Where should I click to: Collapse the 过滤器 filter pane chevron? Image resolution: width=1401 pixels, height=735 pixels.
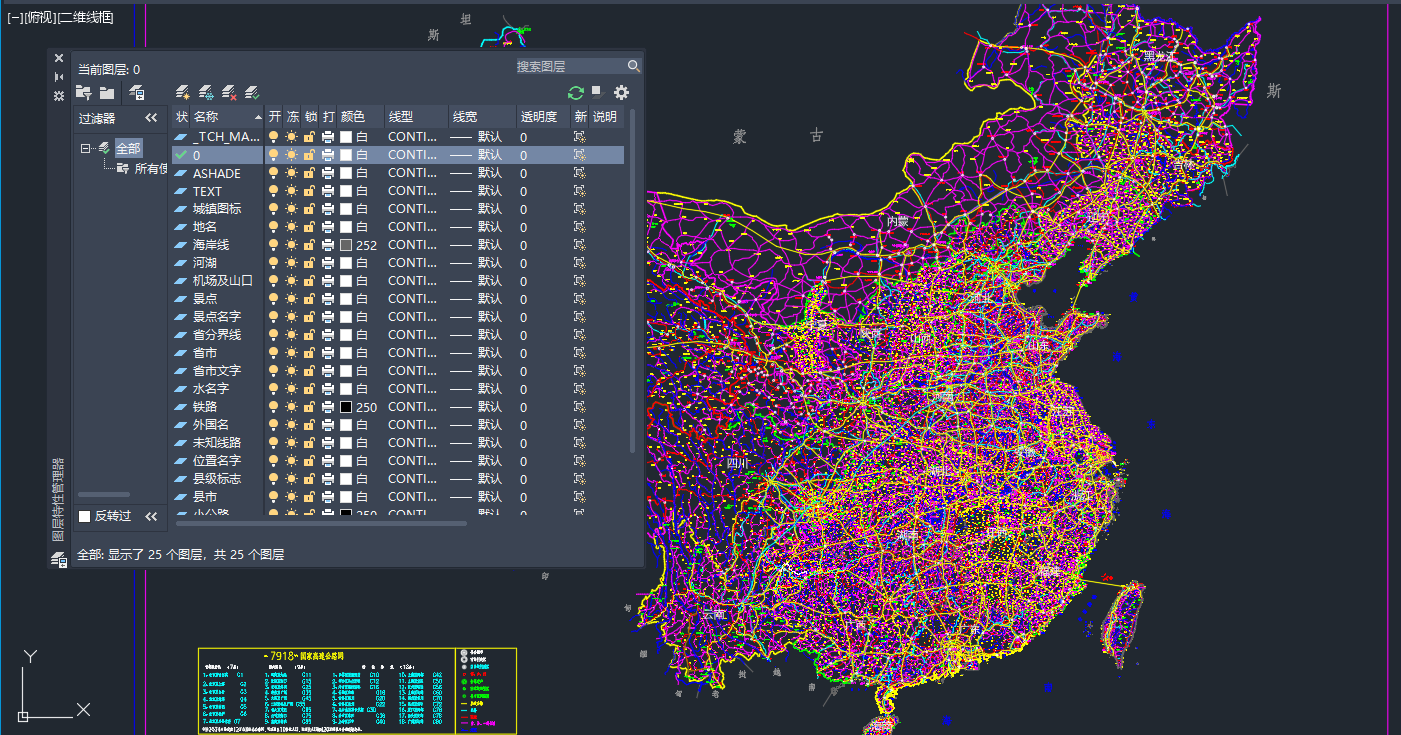pos(151,118)
